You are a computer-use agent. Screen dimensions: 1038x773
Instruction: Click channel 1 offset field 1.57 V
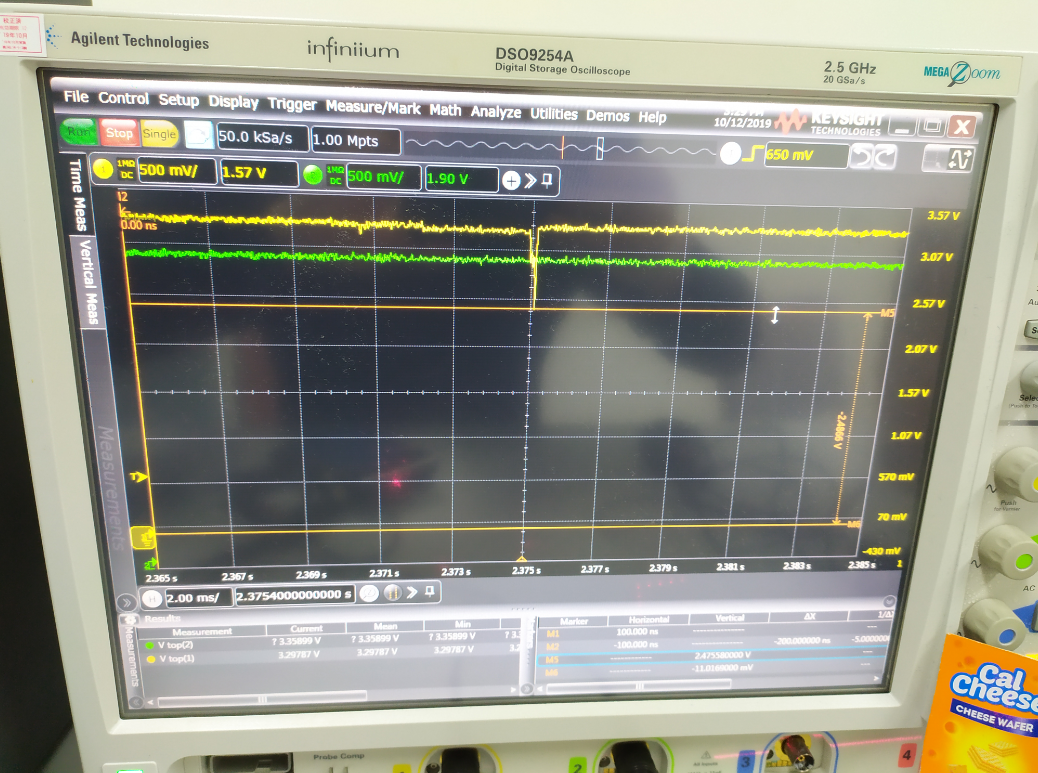click(x=259, y=173)
